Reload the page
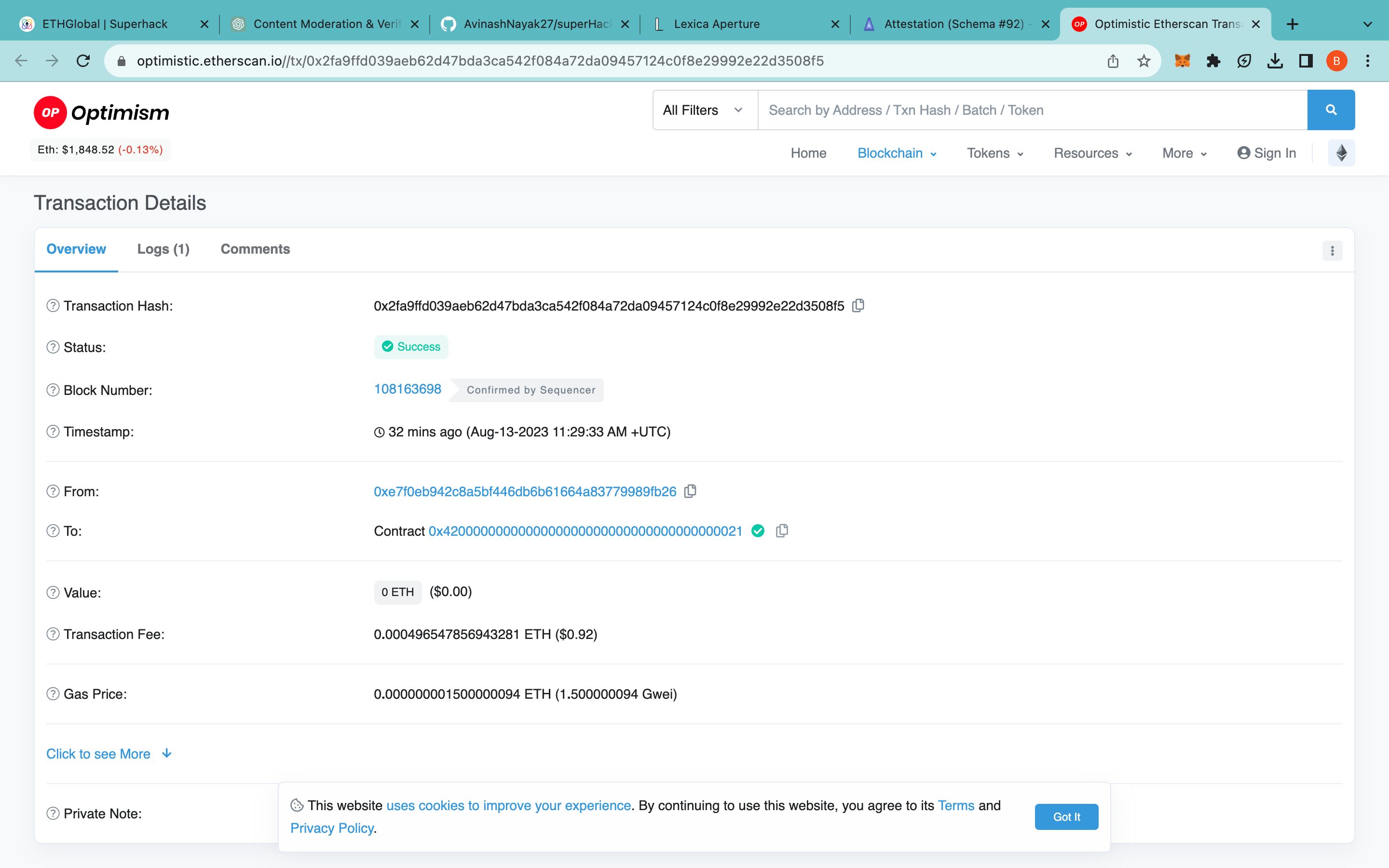1389x868 pixels. coord(83,61)
